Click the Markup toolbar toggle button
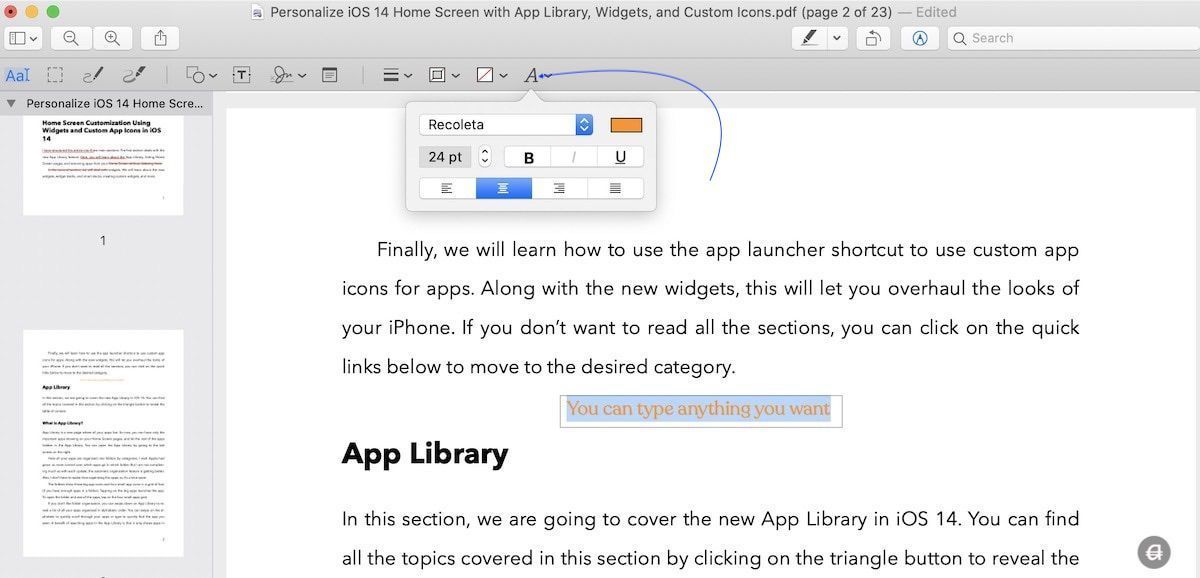The width and height of the screenshot is (1200, 578). tap(919, 38)
